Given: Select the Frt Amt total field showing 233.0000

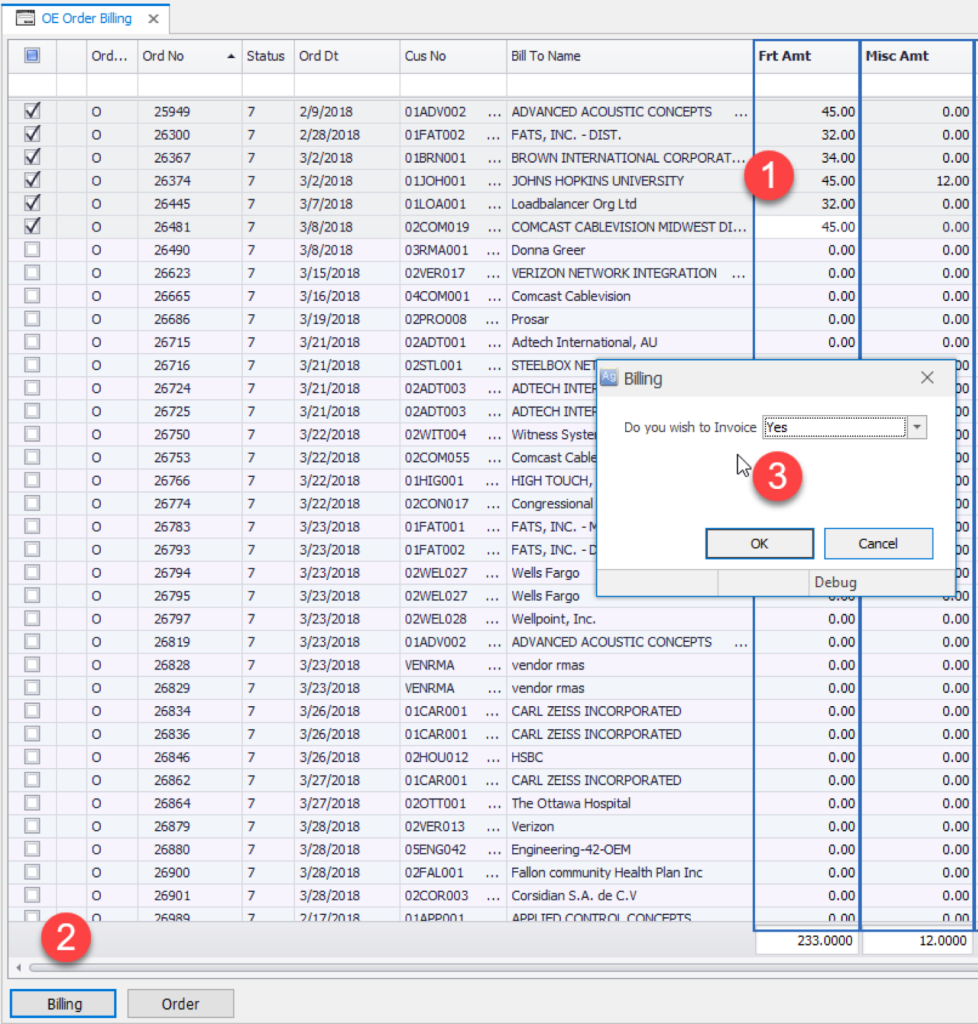Looking at the screenshot, I should pyautogui.click(x=806, y=941).
